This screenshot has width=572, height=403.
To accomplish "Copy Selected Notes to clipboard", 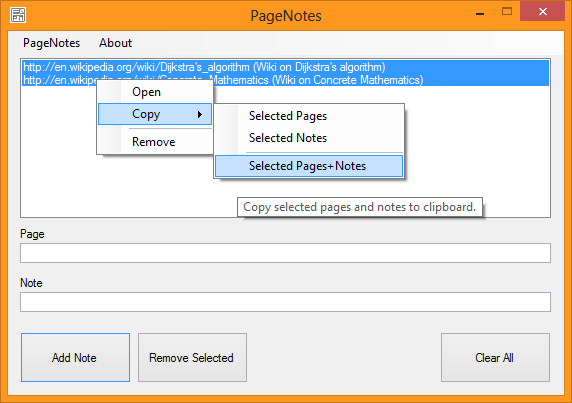I will tap(309, 138).
